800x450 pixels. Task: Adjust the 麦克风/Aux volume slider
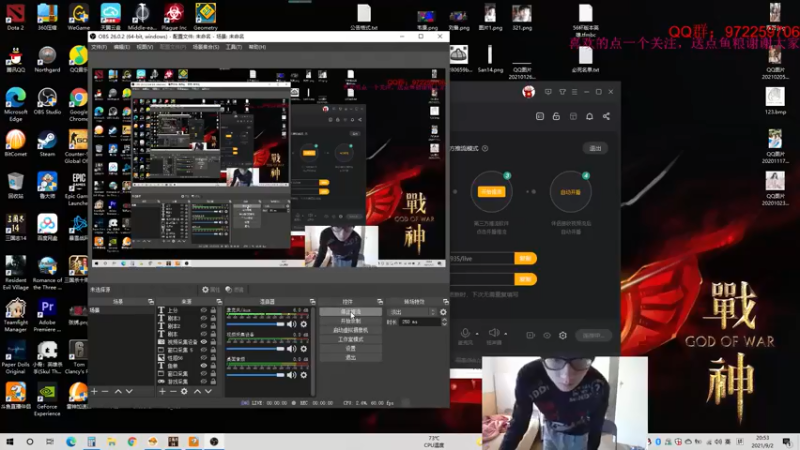[256, 324]
